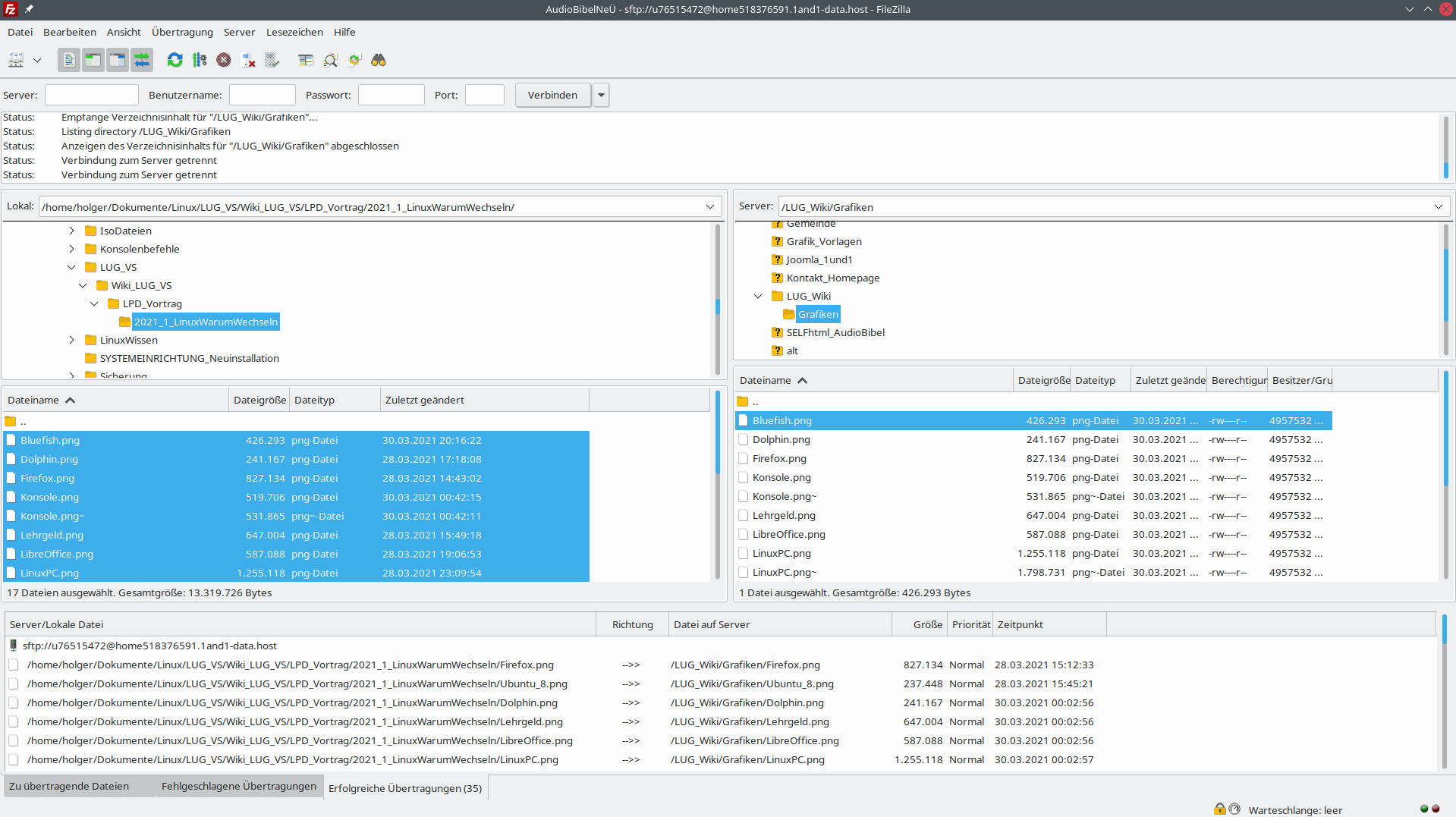Disconnect from the current server
The height and width of the screenshot is (817, 1456).
[x=248, y=60]
